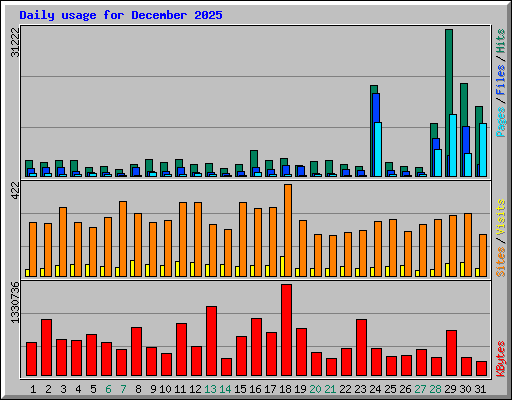
Task: Select the cyan Pages bar on day 31
Action: tap(483, 150)
